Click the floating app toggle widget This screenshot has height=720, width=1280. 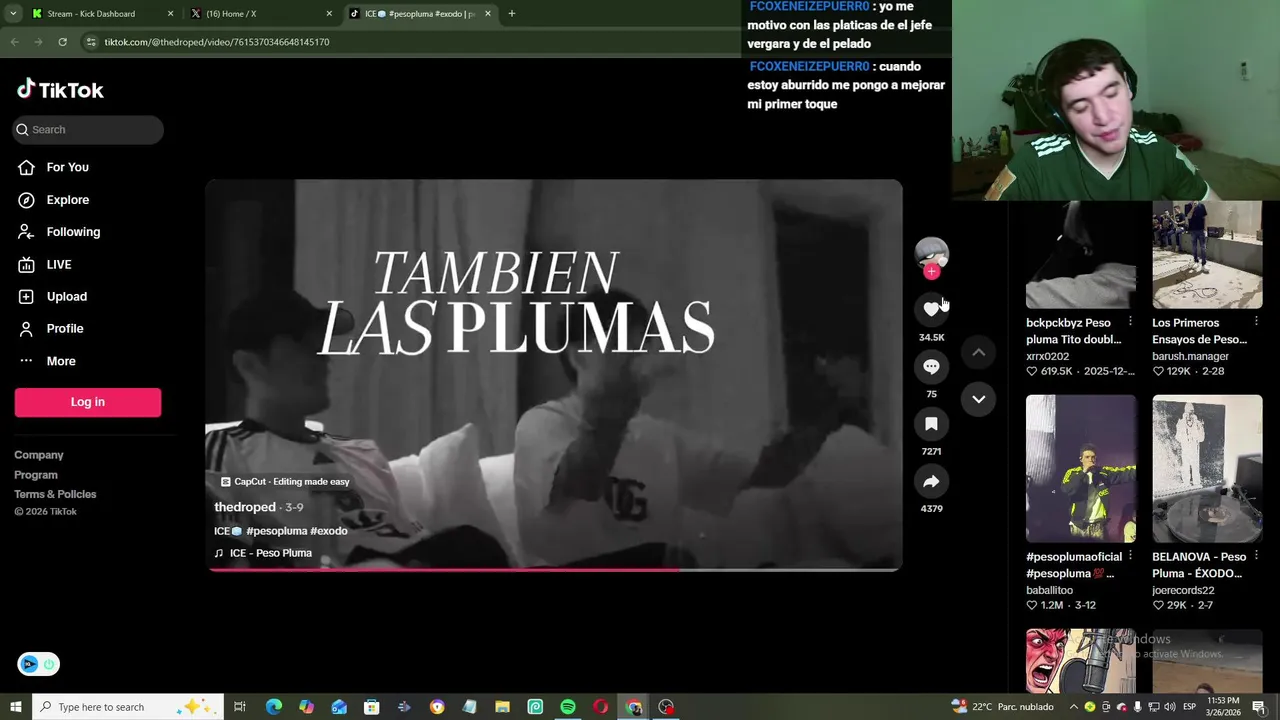(38, 664)
